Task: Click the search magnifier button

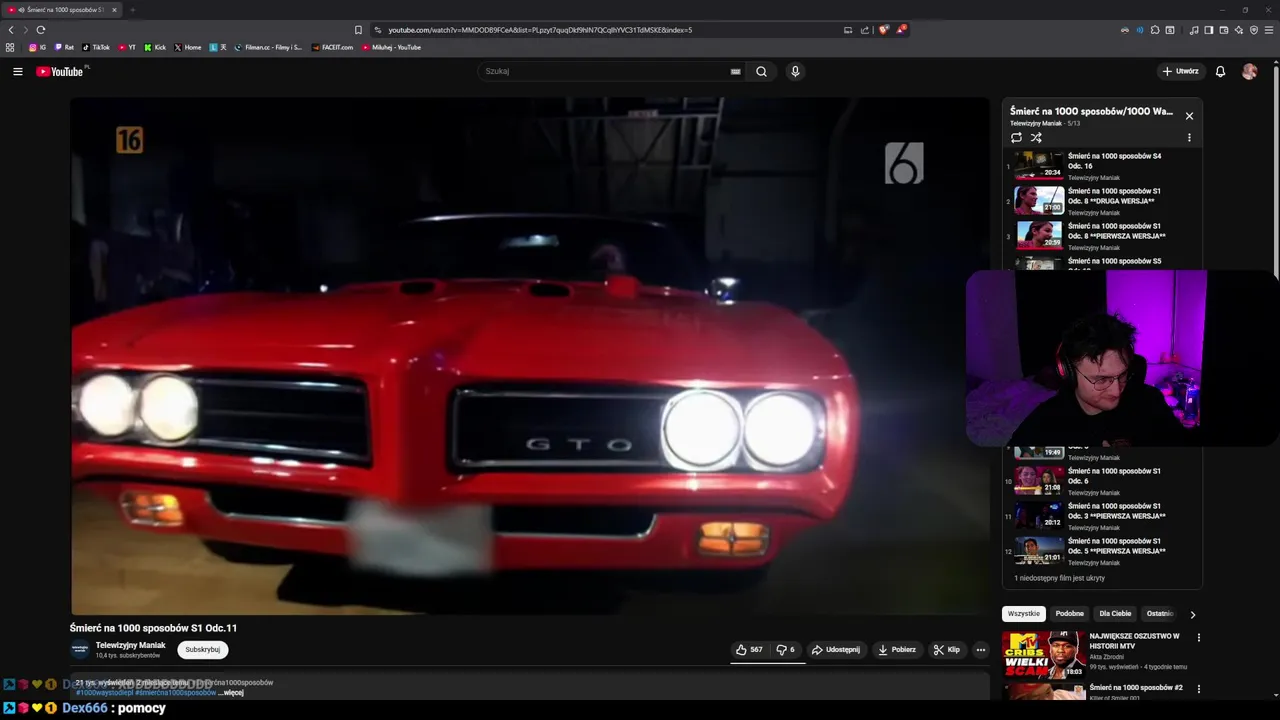Action: pyautogui.click(x=761, y=71)
